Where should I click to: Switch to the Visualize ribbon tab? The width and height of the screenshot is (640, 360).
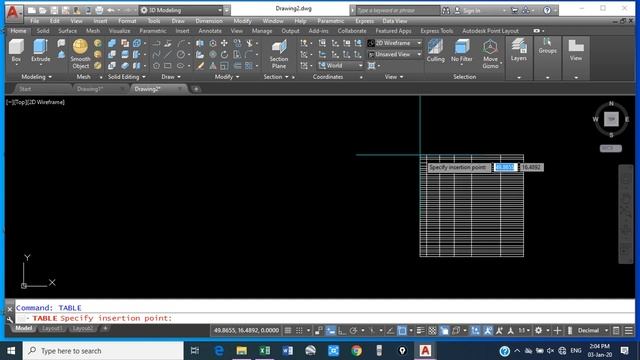(120, 31)
